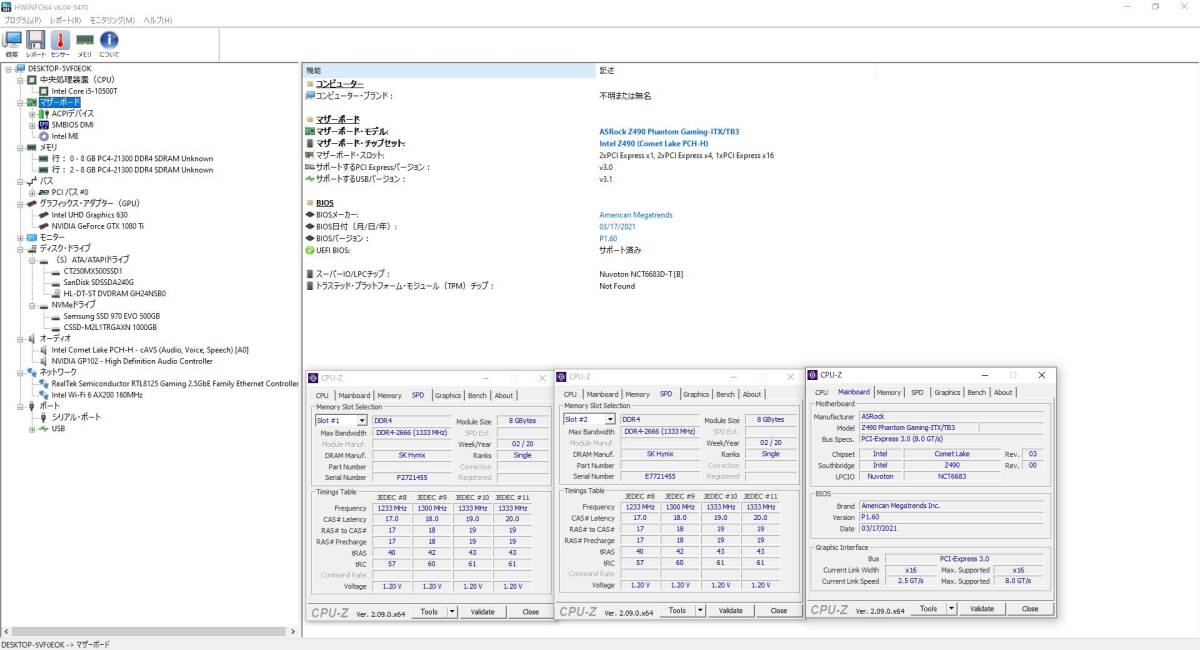Click the レポート floppy disk toolbar icon
Viewport: 1200px width, 650px height.
point(36,44)
